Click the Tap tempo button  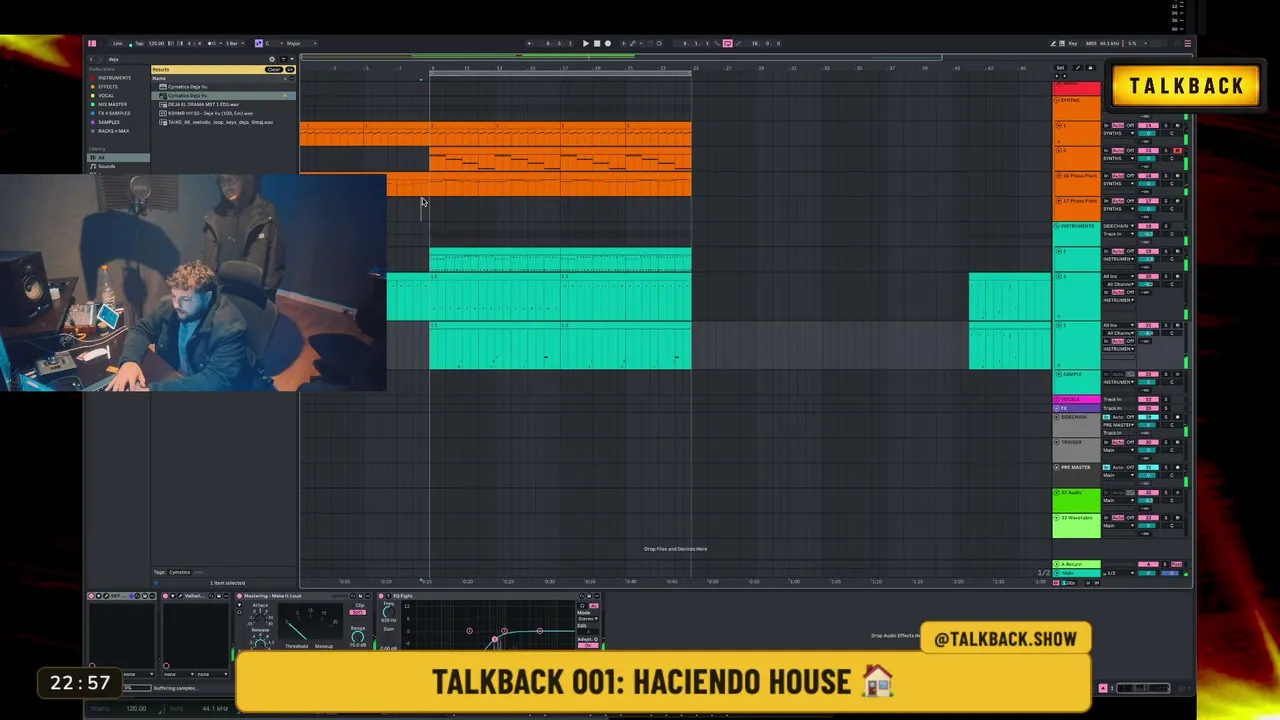click(139, 43)
